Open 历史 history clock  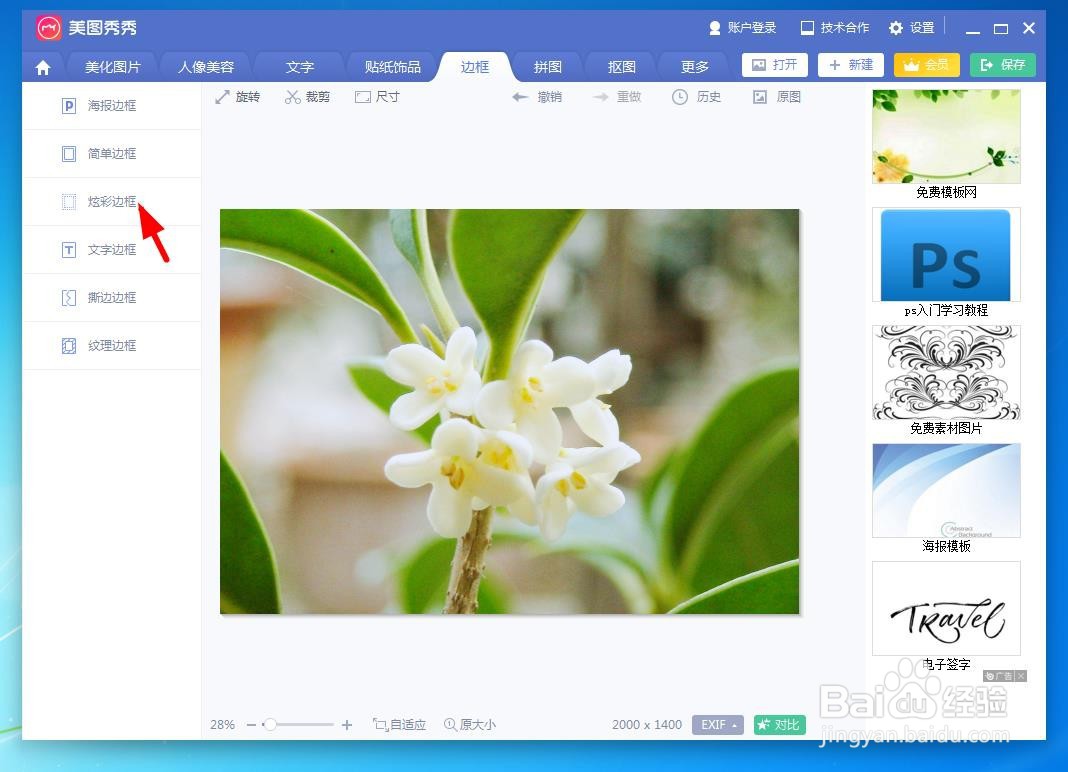click(696, 97)
